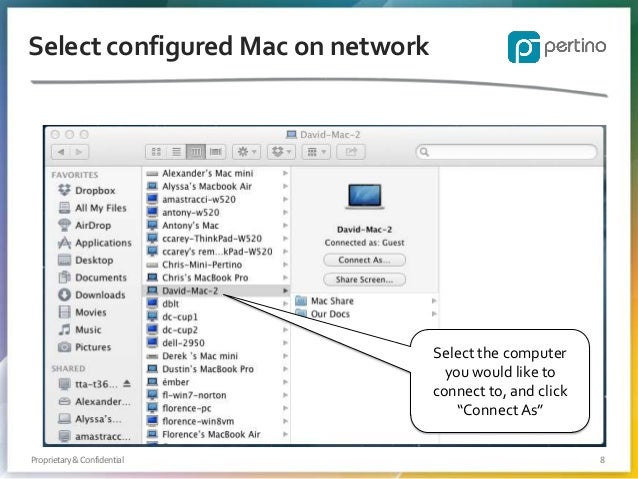
Task: Open Downloads folder in sidebar
Action: (x=92, y=295)
